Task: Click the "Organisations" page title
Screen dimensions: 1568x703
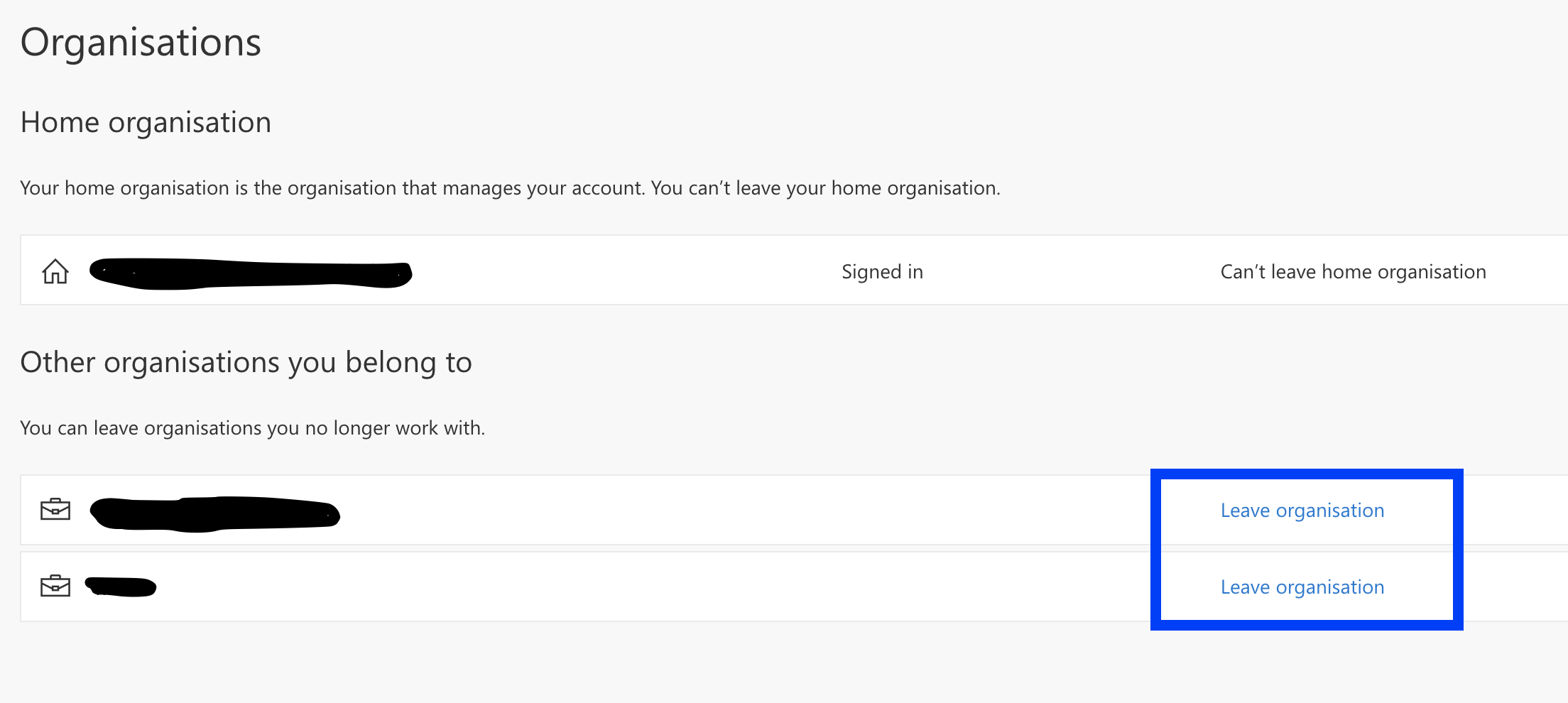Action: point(141,43)
